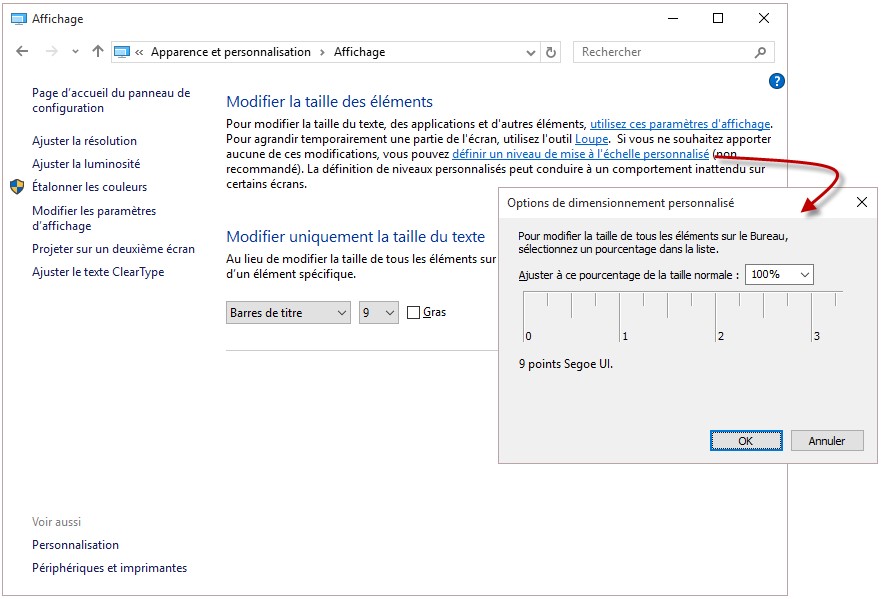Viewport: 882px width, 599px height.
Task: Go to Apparence et personnalisation breadcrumb
Action: [x=230, y=52]
